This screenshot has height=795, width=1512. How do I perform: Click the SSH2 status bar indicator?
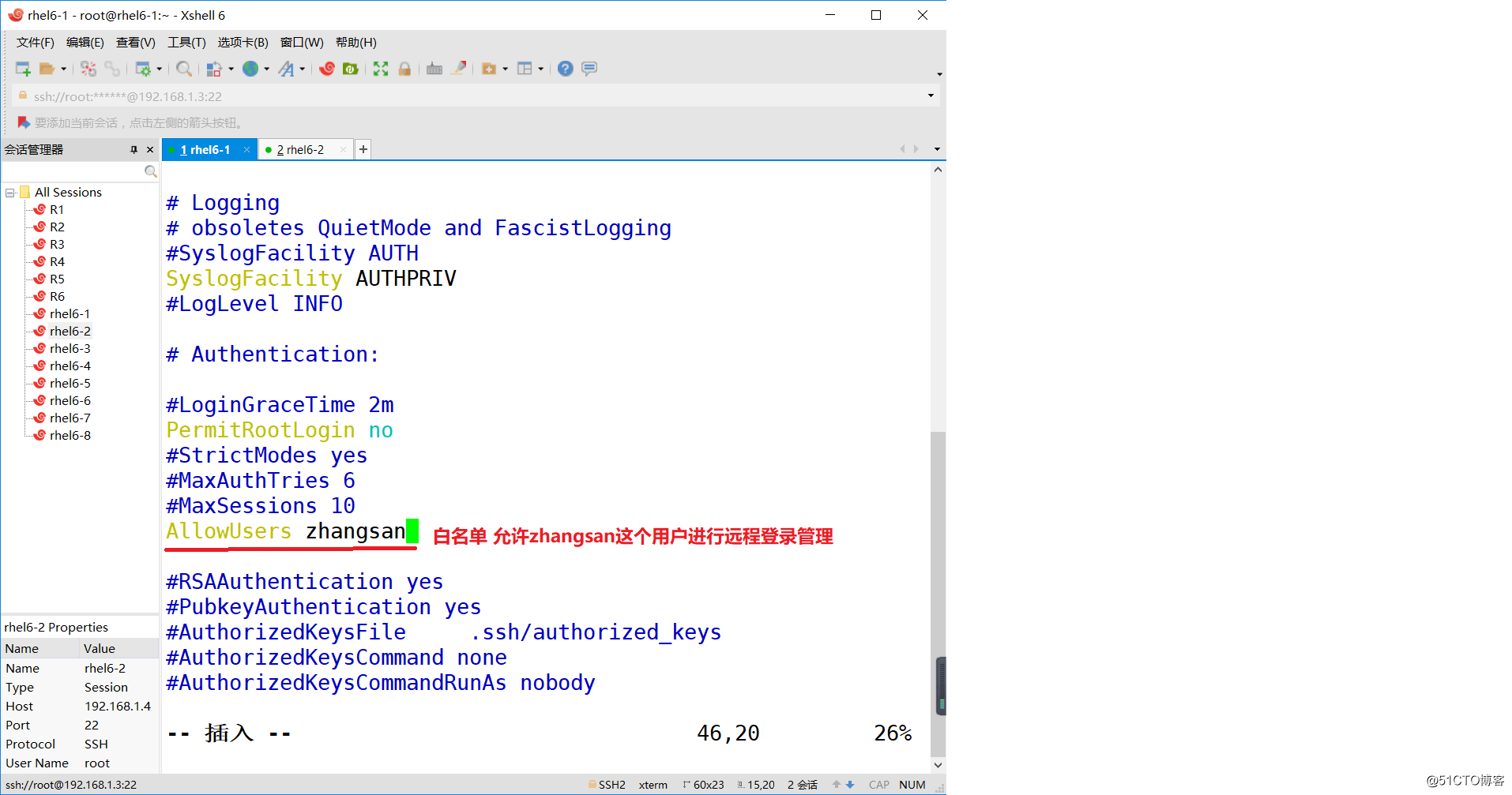click(x=607, y=785)
